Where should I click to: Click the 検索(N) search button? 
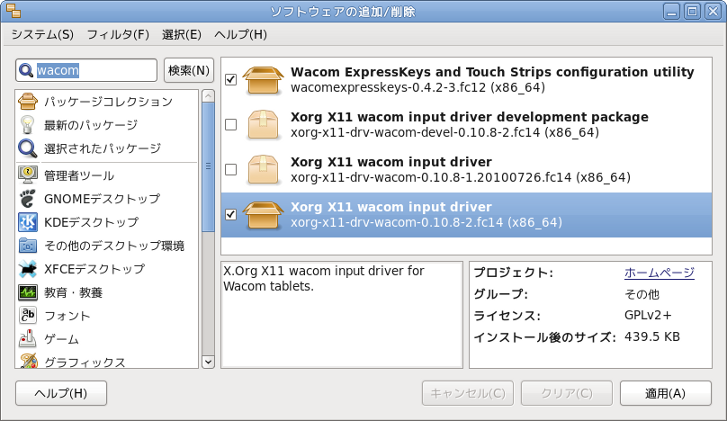[189, 70]
